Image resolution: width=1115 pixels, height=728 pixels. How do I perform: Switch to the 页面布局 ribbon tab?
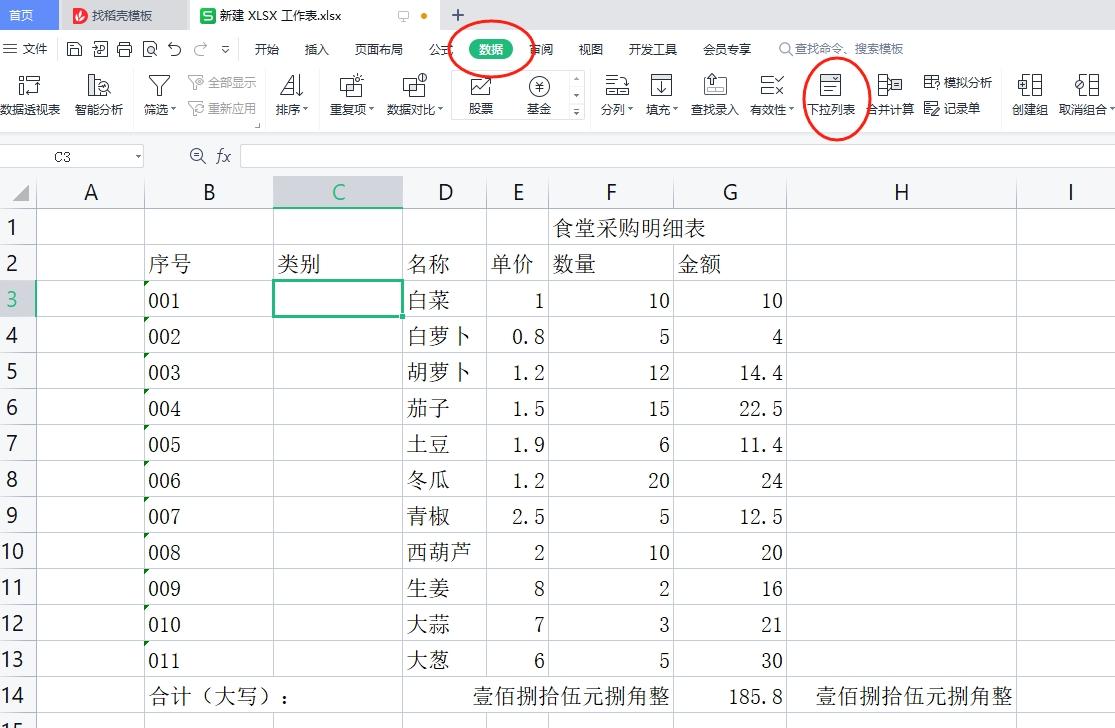pyautogui.click(x=378, y=49)
